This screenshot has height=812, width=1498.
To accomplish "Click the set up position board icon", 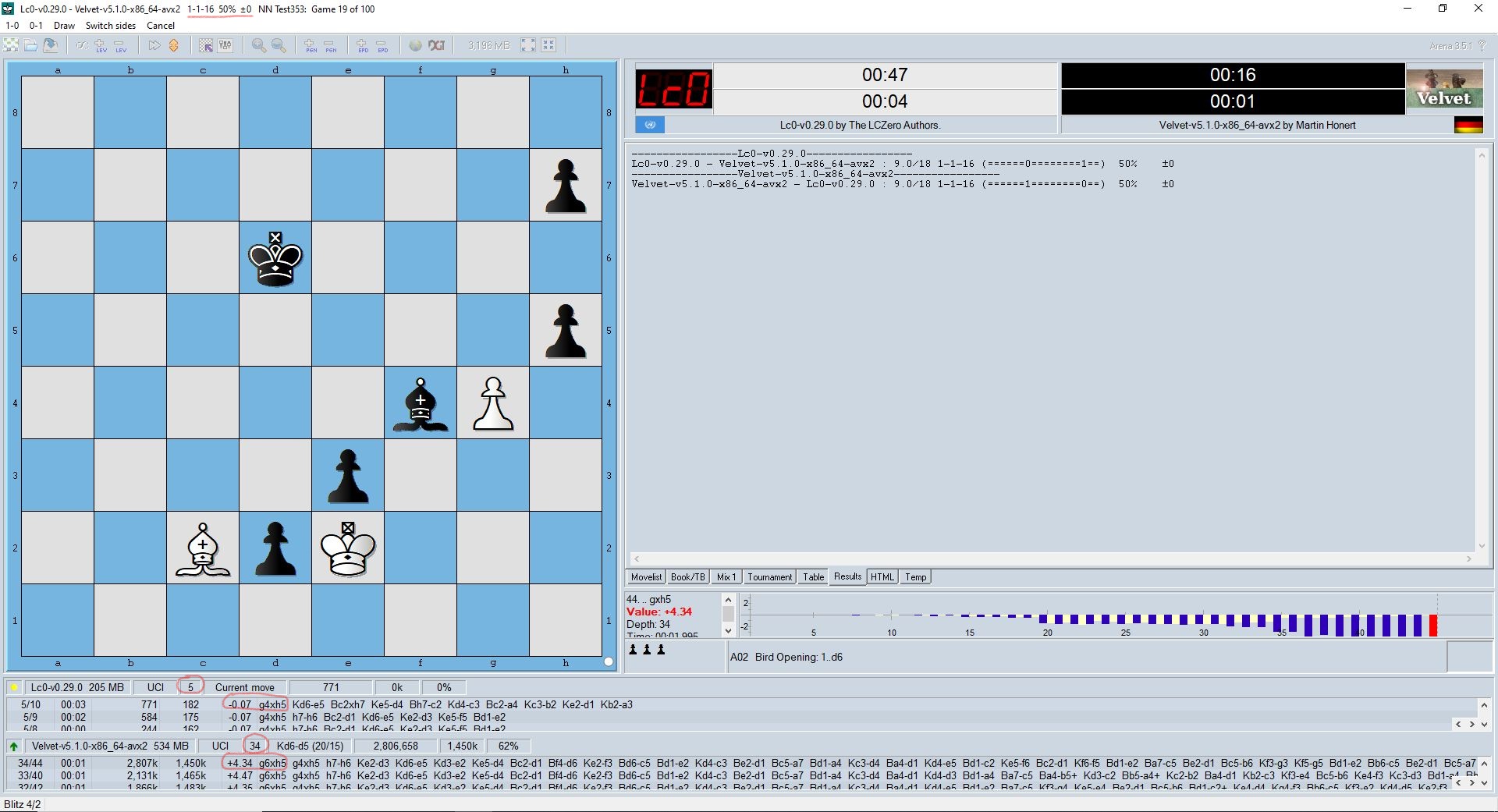I will pyautogui.click(x=206, y=45).
